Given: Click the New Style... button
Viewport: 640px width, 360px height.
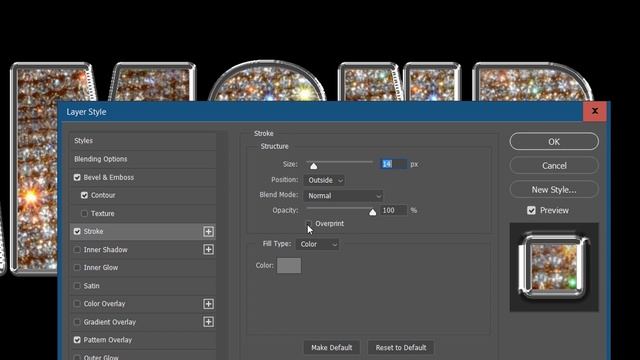Looking at the screenshot, I should click(x=554, y=190).
